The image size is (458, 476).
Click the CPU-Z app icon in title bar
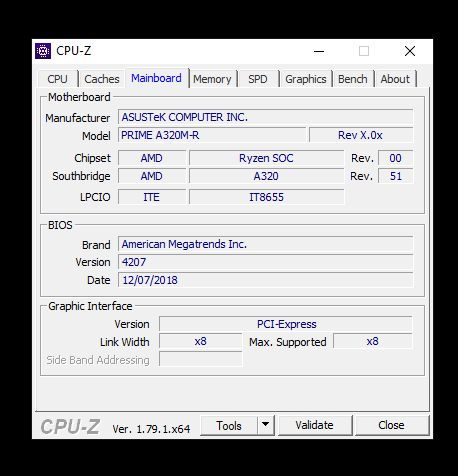click(43, 51)
